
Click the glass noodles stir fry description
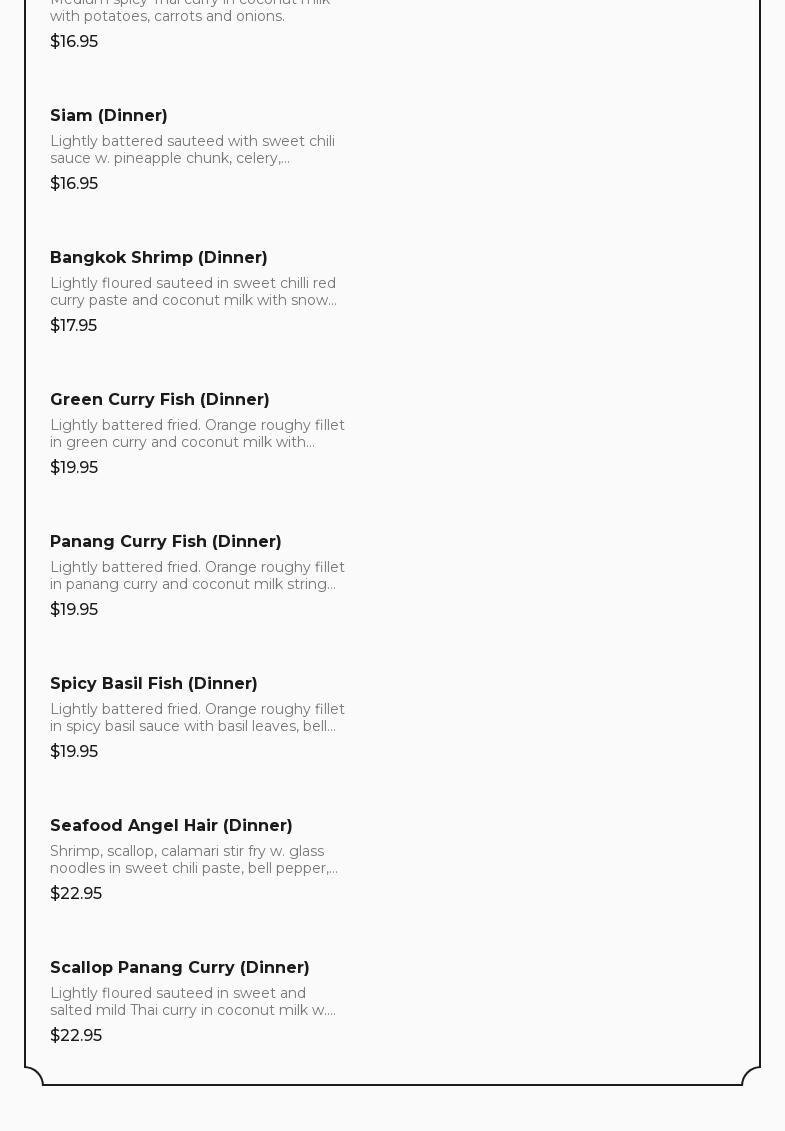(194, 860)
